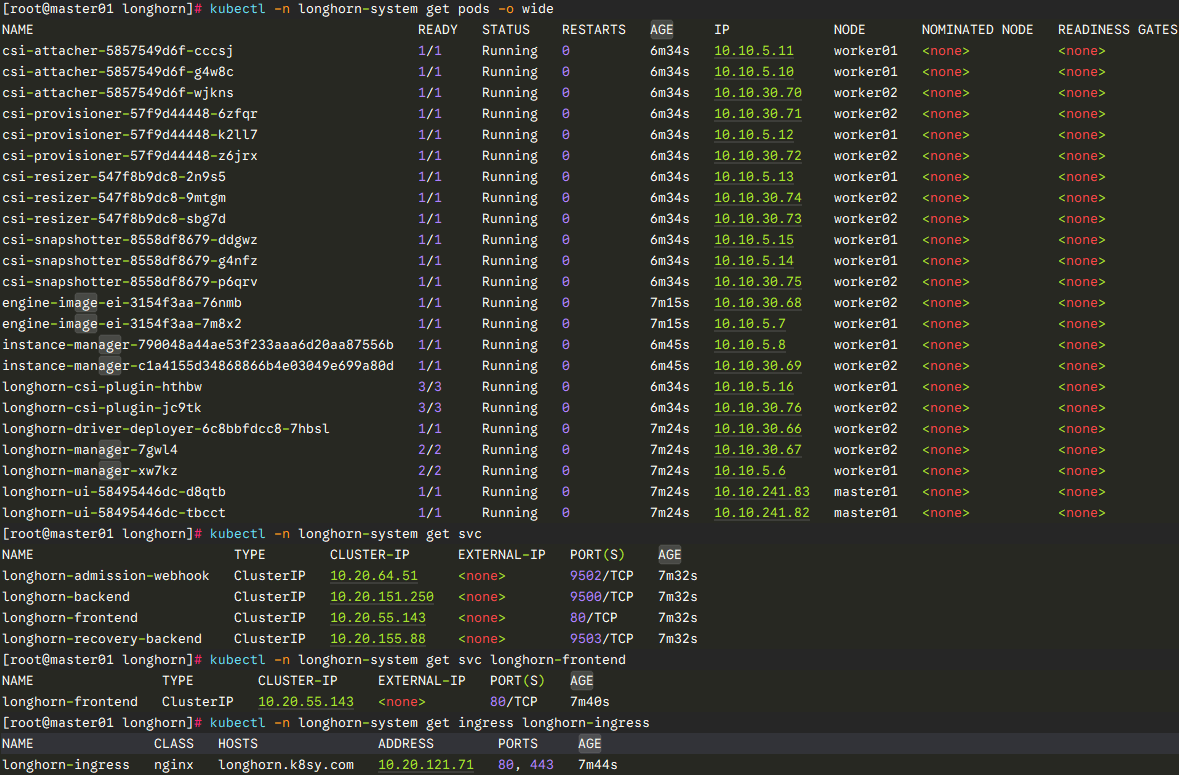Click the READINESS GATES column header

pyautogui.click(x=1117, y=30)
